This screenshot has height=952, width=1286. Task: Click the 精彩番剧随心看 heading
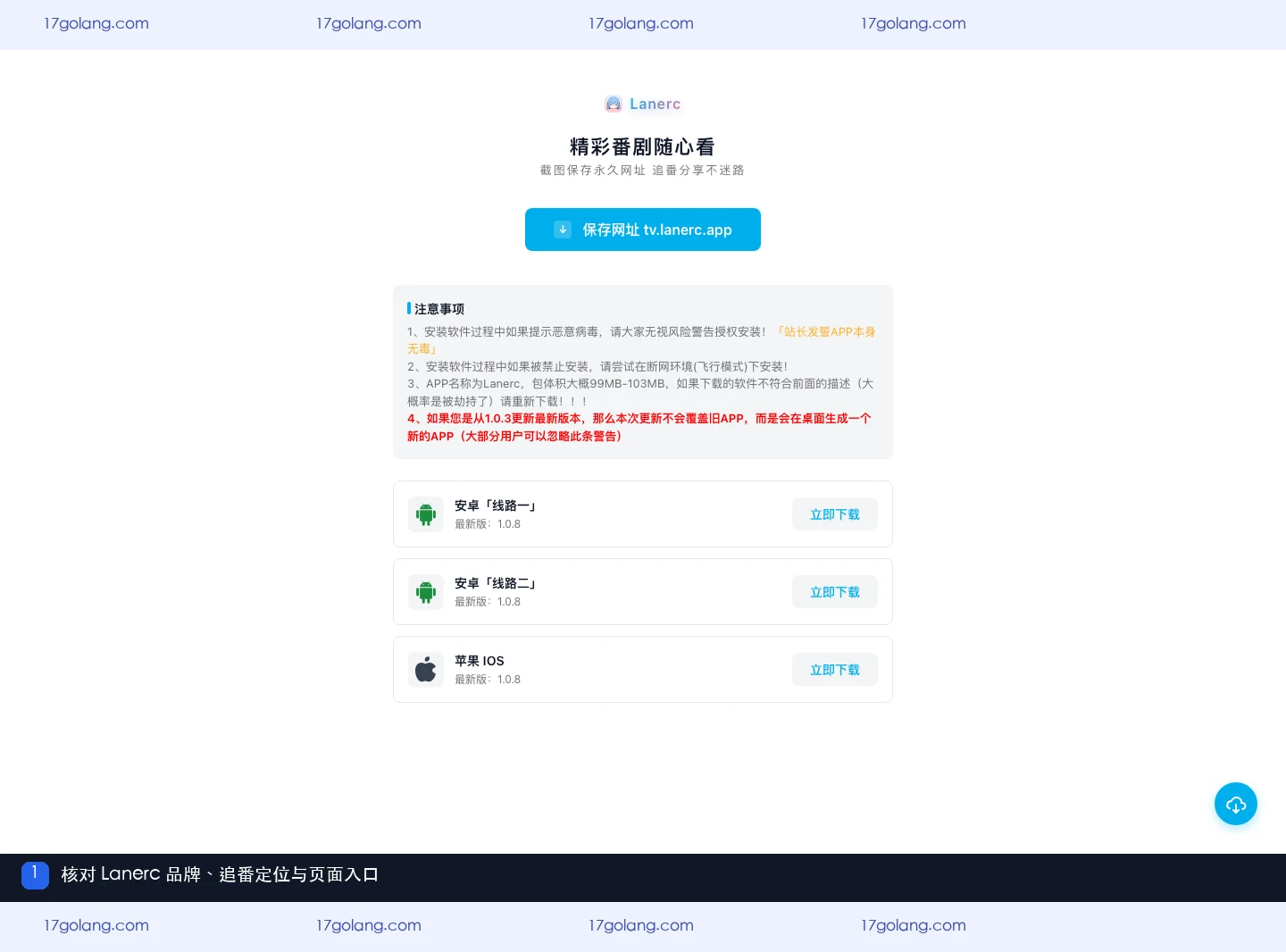coord(643,146)
